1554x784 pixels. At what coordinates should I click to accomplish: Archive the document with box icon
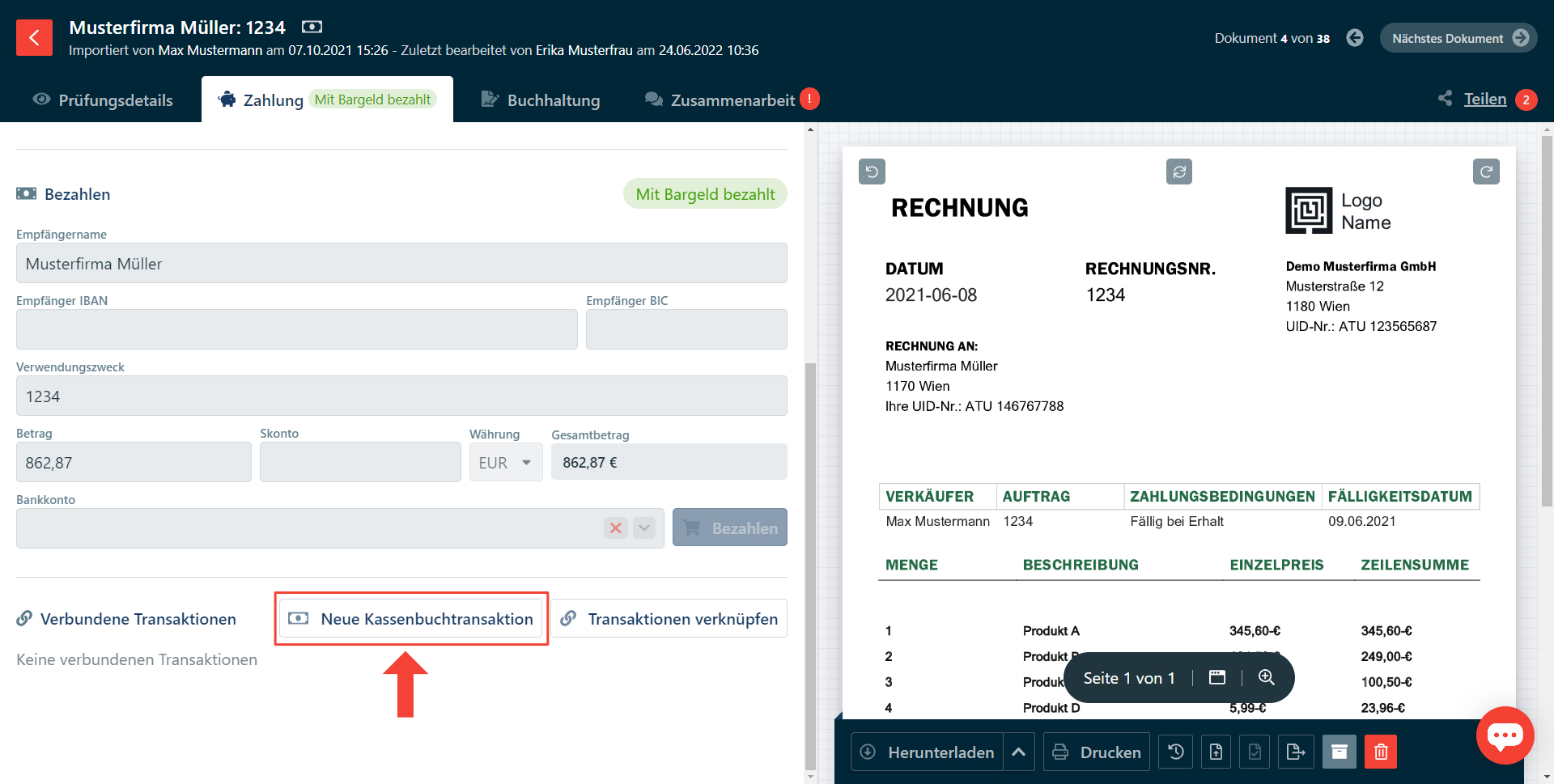(1340, 752)
